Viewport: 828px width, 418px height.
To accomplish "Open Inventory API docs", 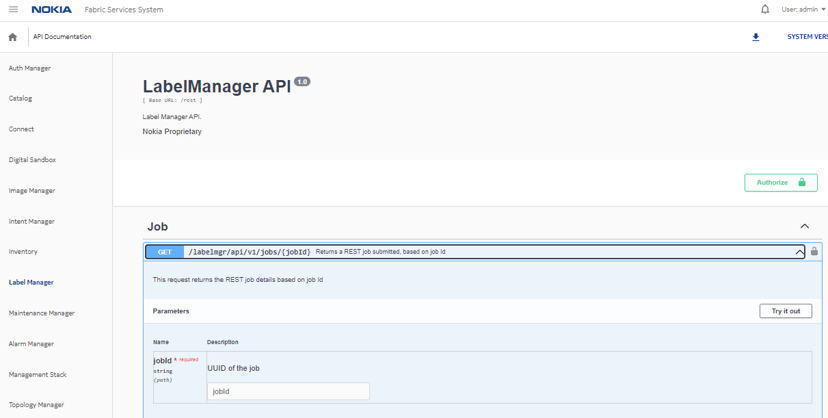I will [x=23, y=252].
